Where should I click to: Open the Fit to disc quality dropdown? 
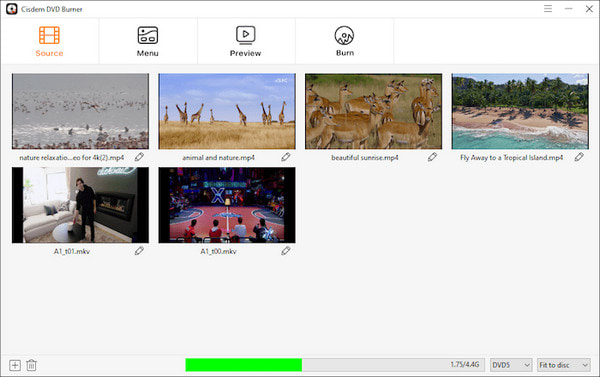(x=564, y=365)
